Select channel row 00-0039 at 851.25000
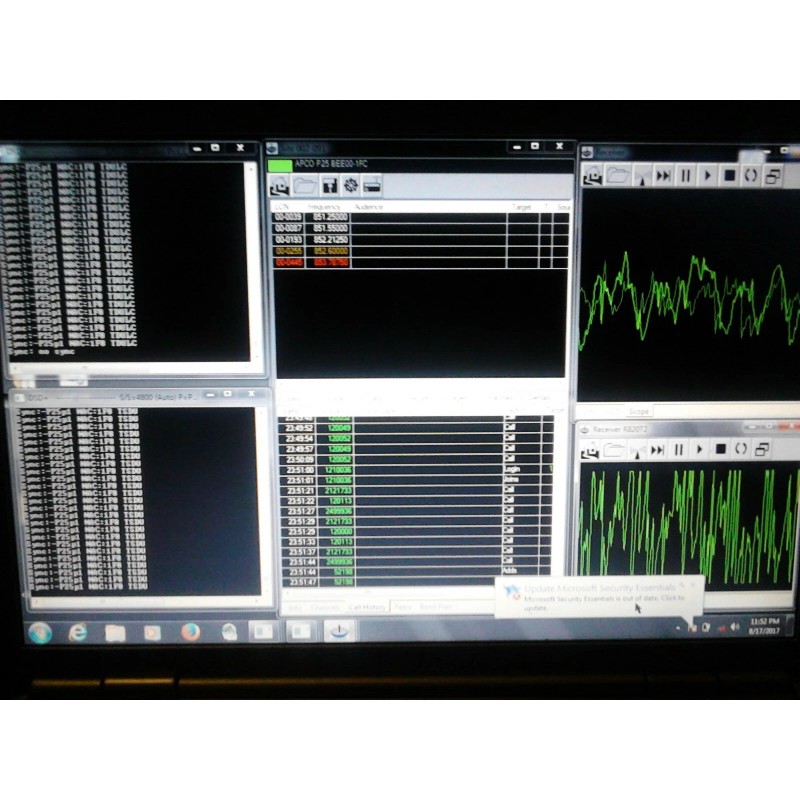The image size is (800, 800). pos(320,216)
